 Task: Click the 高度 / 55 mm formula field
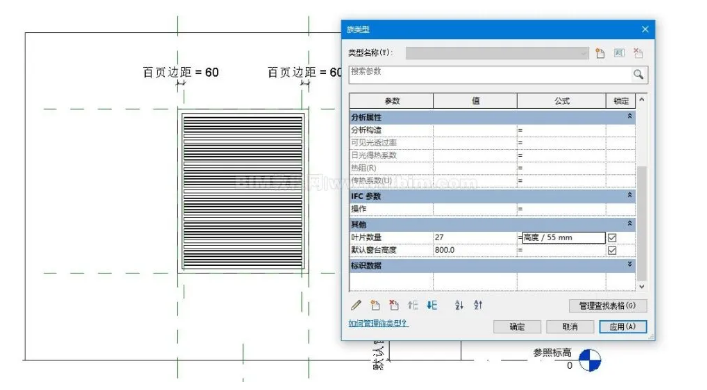(x=564, y=238)
